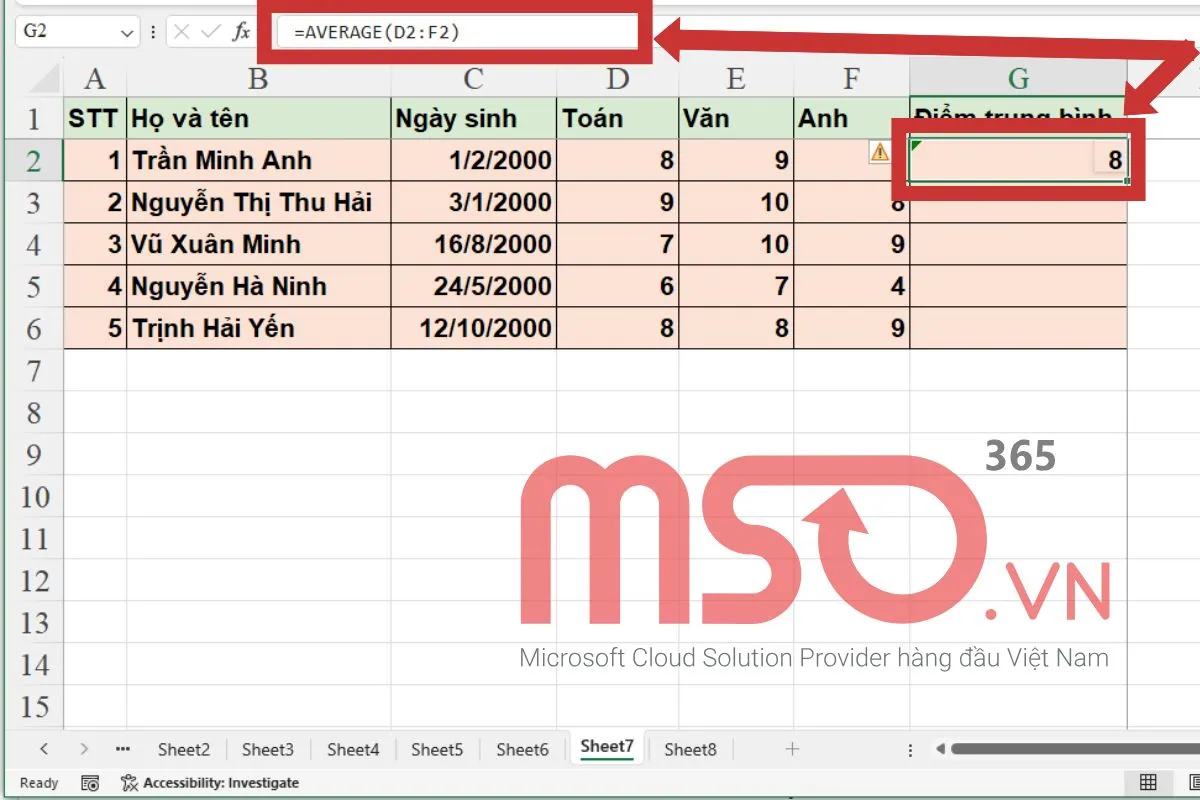The image size is (1200, 800).
Task: Click the green checkmark to confirm formula entry
Action: 211,31
